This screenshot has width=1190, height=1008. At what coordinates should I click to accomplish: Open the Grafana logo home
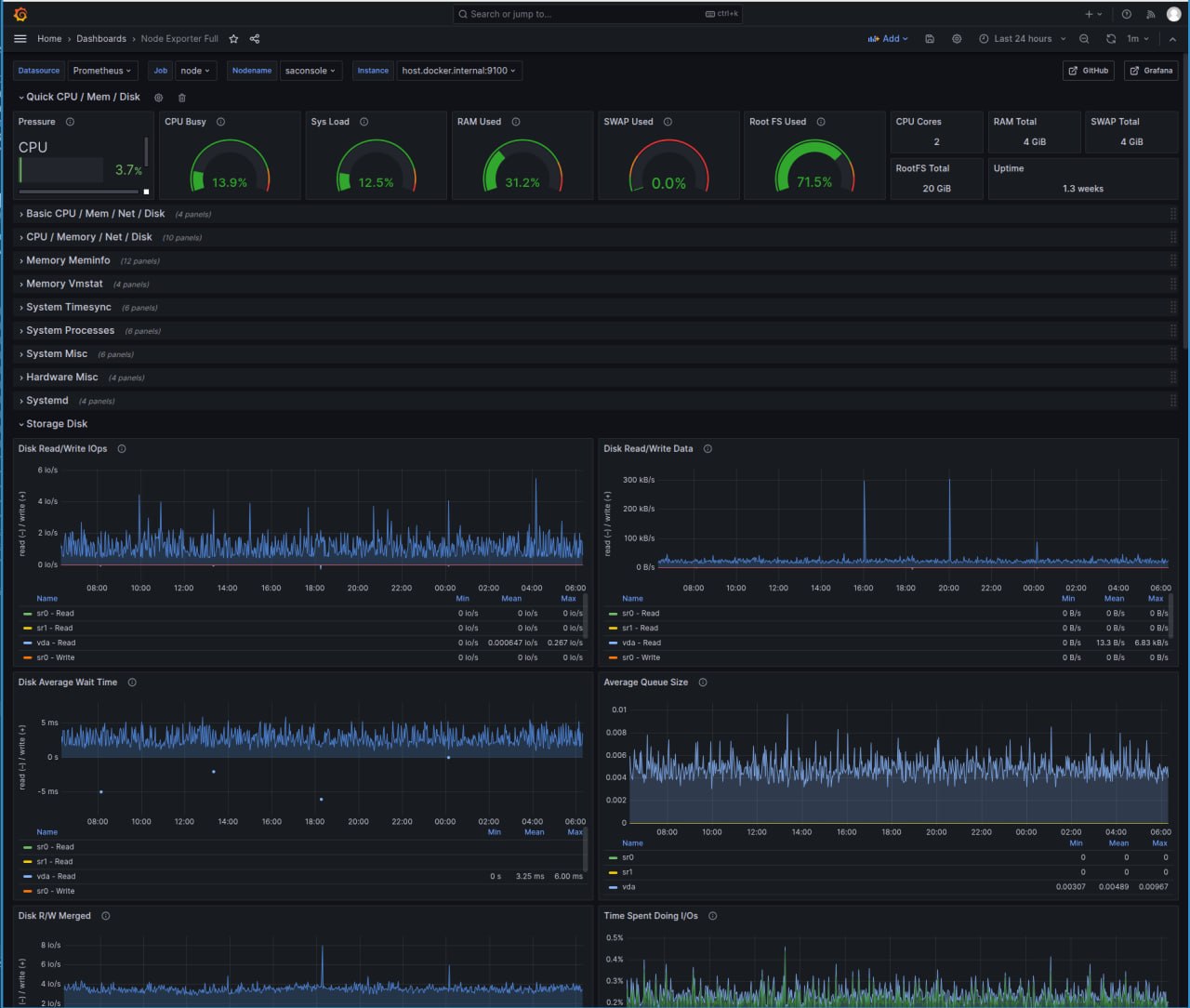(20, 14)
